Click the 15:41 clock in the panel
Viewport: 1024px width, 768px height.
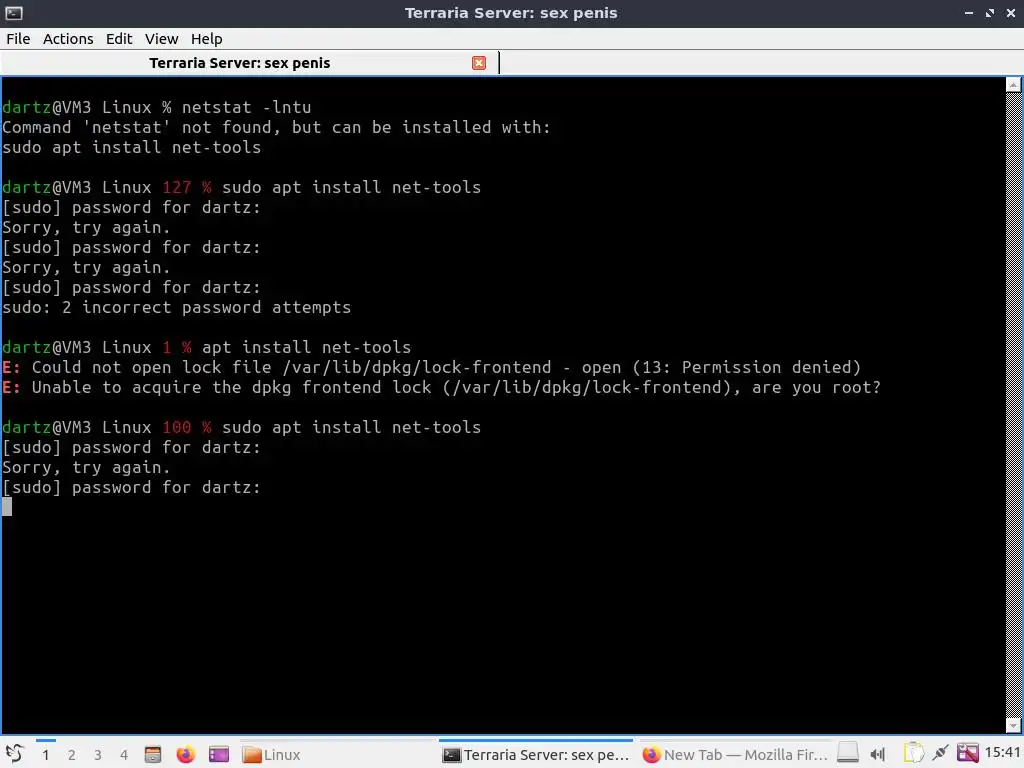1002,753
